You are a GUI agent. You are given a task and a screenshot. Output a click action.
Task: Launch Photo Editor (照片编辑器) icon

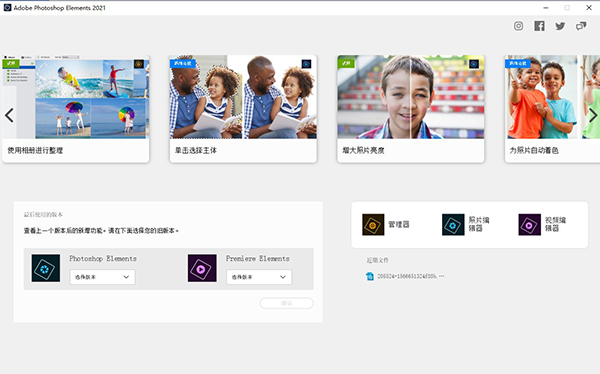tap(453, 225)
